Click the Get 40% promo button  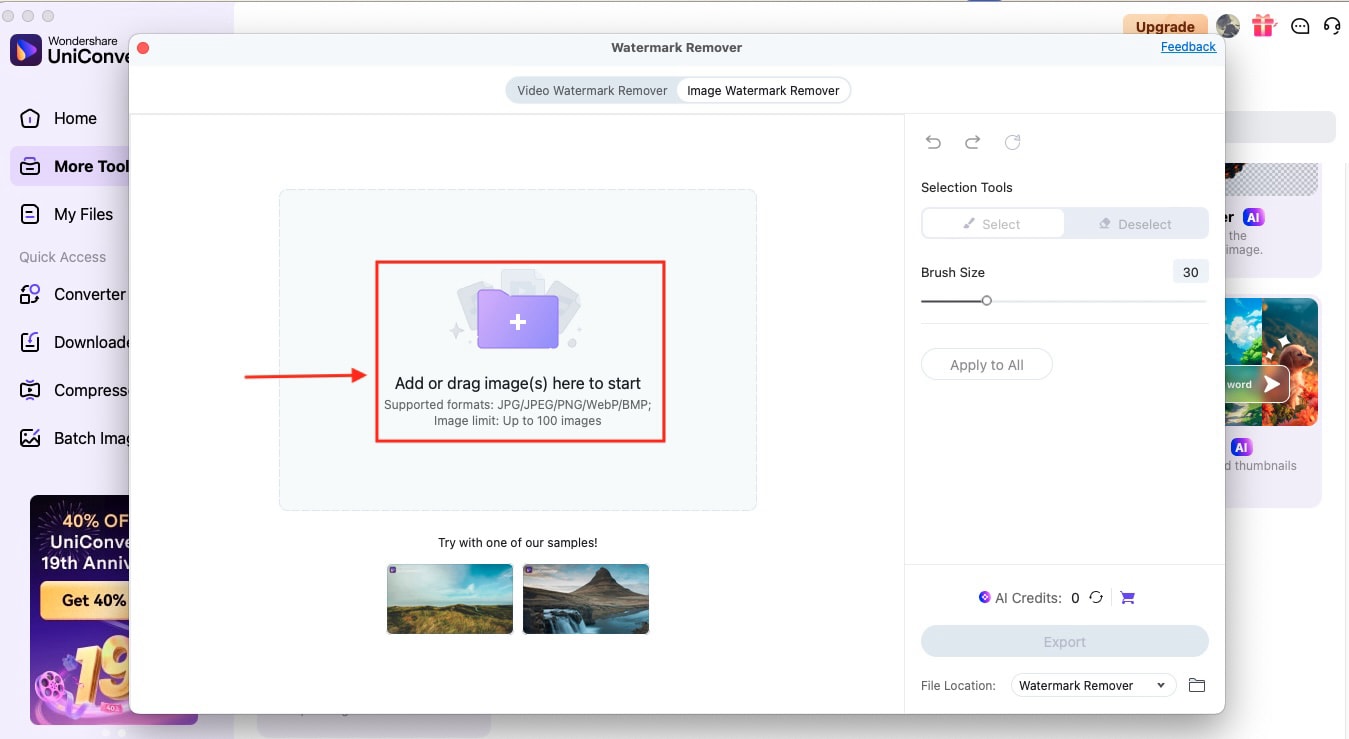85,600
